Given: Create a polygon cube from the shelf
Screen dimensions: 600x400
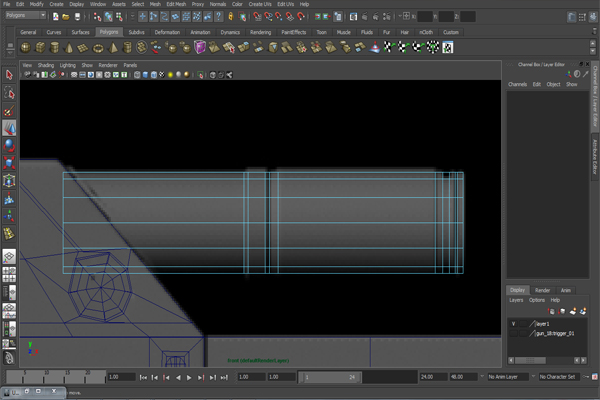Looking at the screenshot, I should [40, 48].
